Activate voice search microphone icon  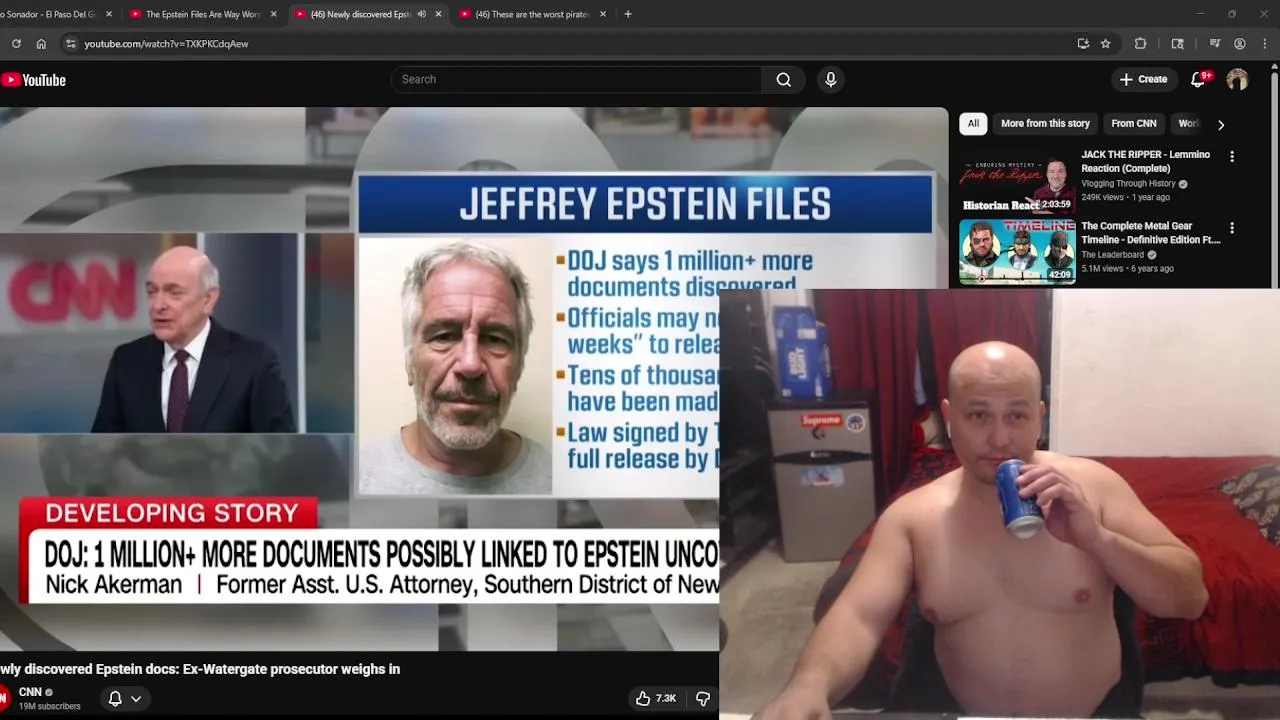(830, 79)
